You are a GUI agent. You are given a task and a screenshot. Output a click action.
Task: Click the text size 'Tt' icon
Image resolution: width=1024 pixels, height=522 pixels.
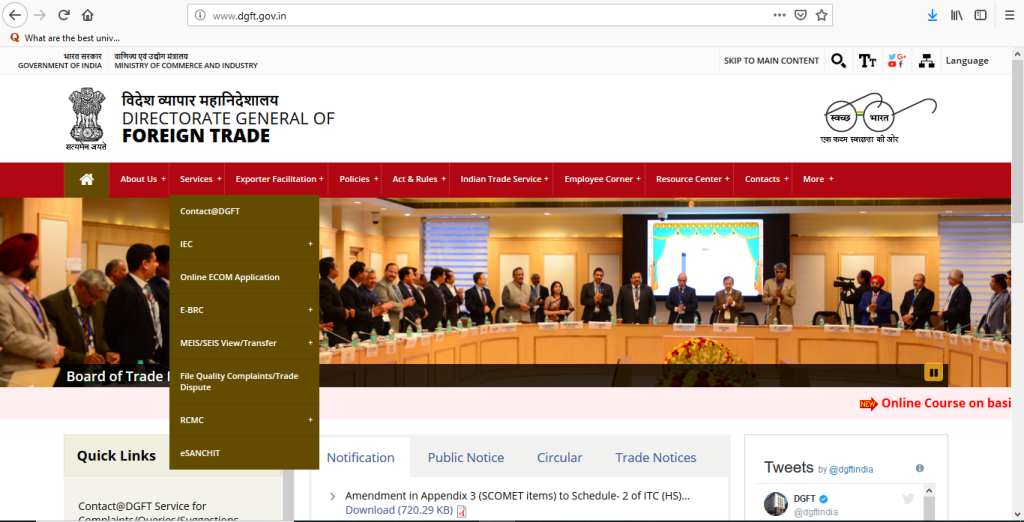tap(867, 61)
